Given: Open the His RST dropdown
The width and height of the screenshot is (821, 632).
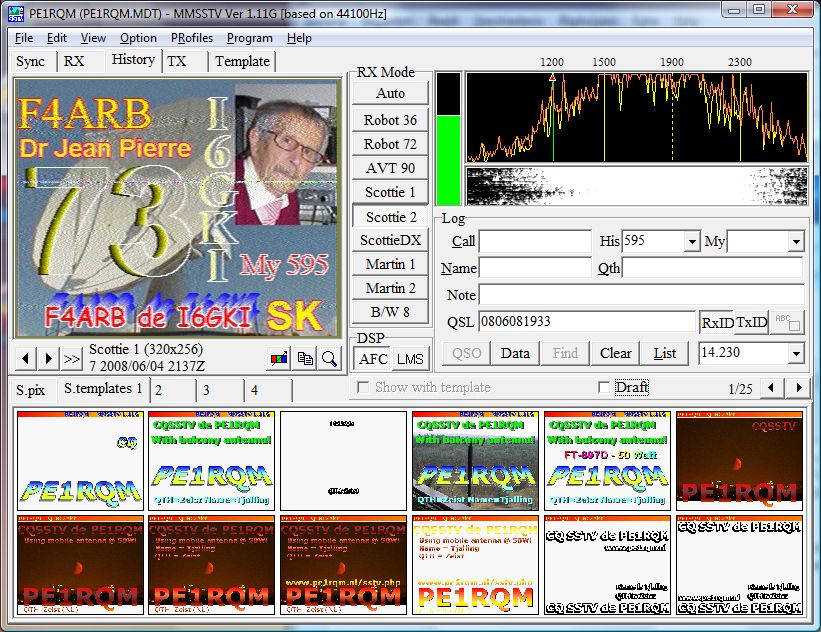Looking at the screenshot, I should [x=691, y=242].
